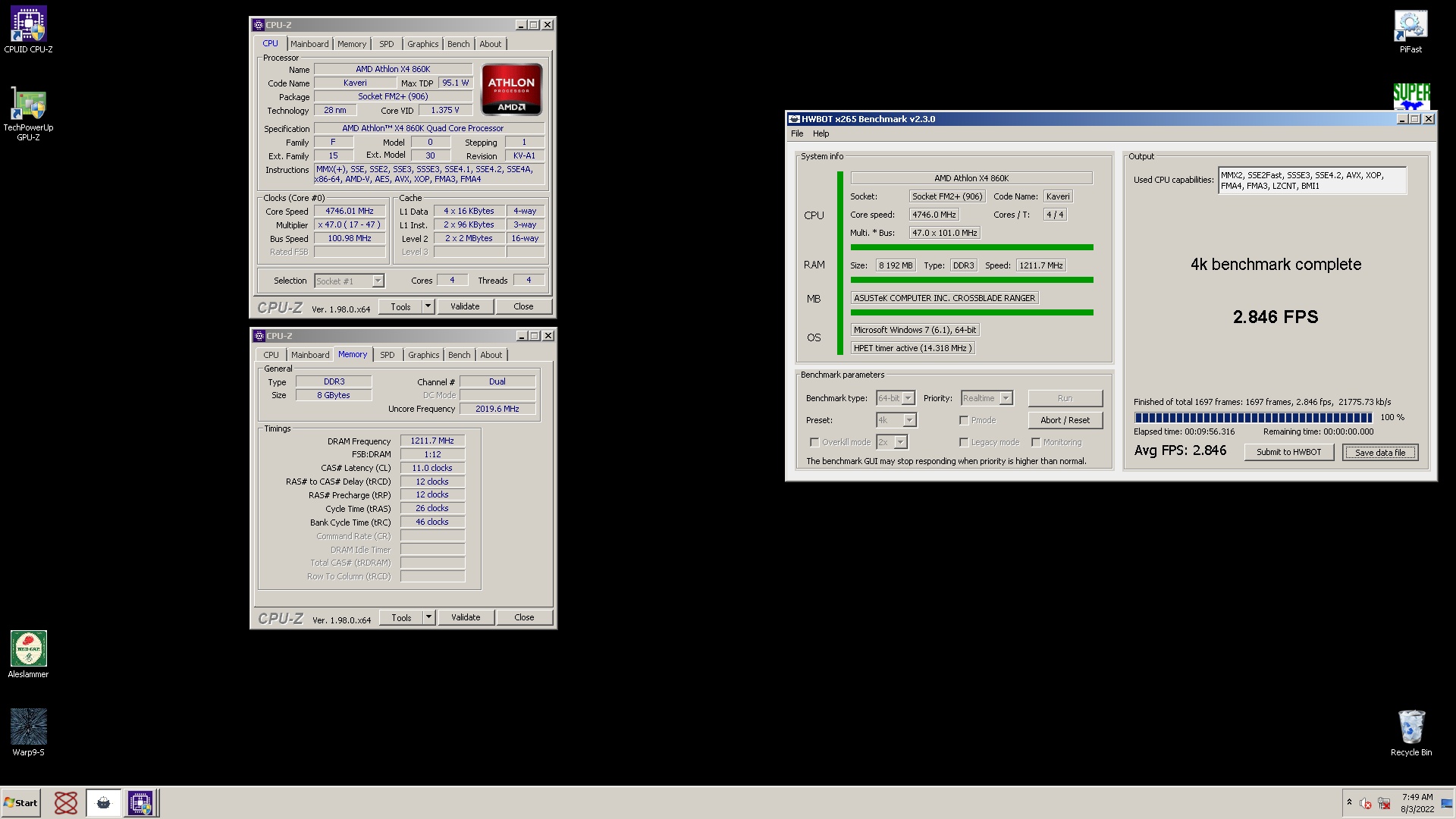The image size is (1456, 819).
Task: Click Close button in lower CPU-Z window
Action: [524, 617]
